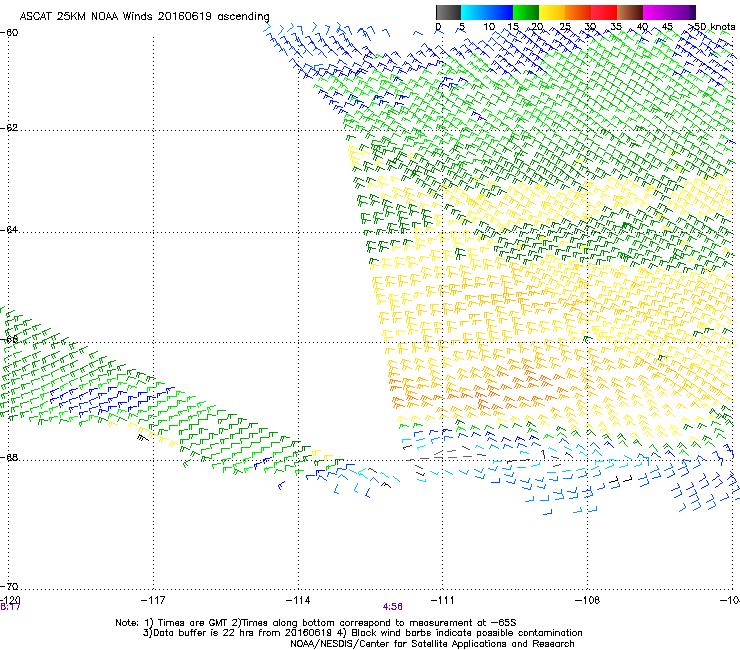Click the latitude label -60
Screen dimensions: 740x650
pyautogui.click(x=9, y=33)
